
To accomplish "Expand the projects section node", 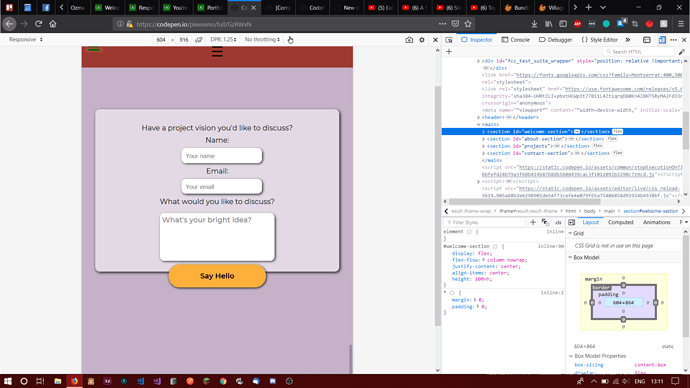I will tap(484, 146).
